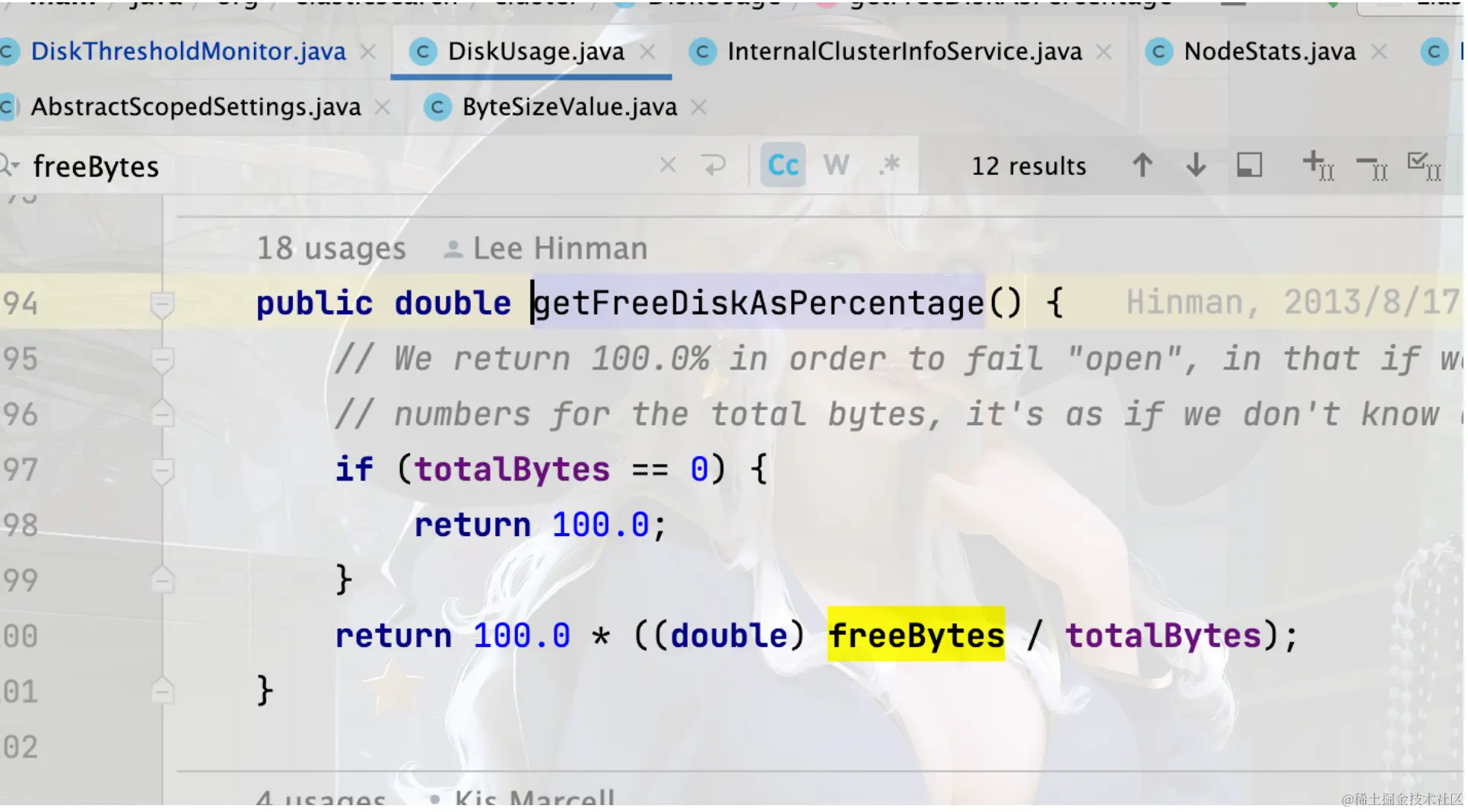
Task: Open the ByteSizeValue.java tab
Action: [x=570, y=107]
